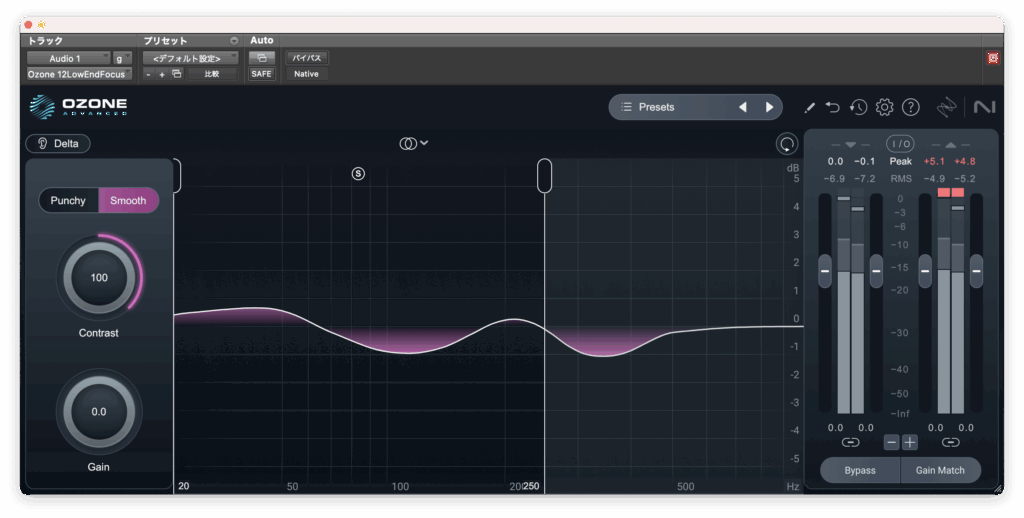
Task: Click the Gain Match button
Action: coord(940,470)
